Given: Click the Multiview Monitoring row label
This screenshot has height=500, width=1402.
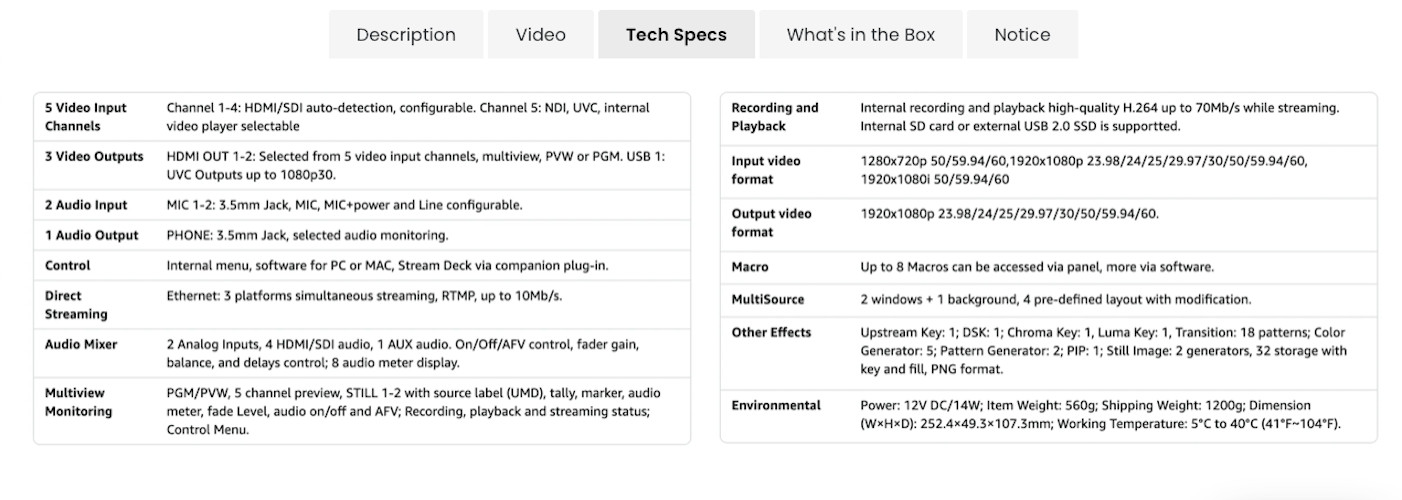Looking at the screenshot, I should 79,402.
